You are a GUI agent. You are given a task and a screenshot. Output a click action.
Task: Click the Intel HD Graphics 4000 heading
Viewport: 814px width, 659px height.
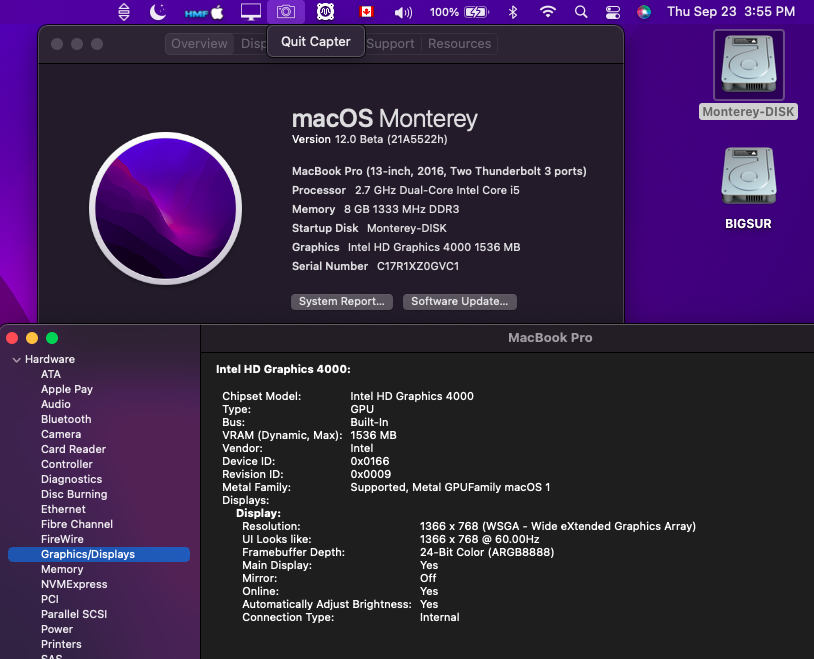(283, 369)
